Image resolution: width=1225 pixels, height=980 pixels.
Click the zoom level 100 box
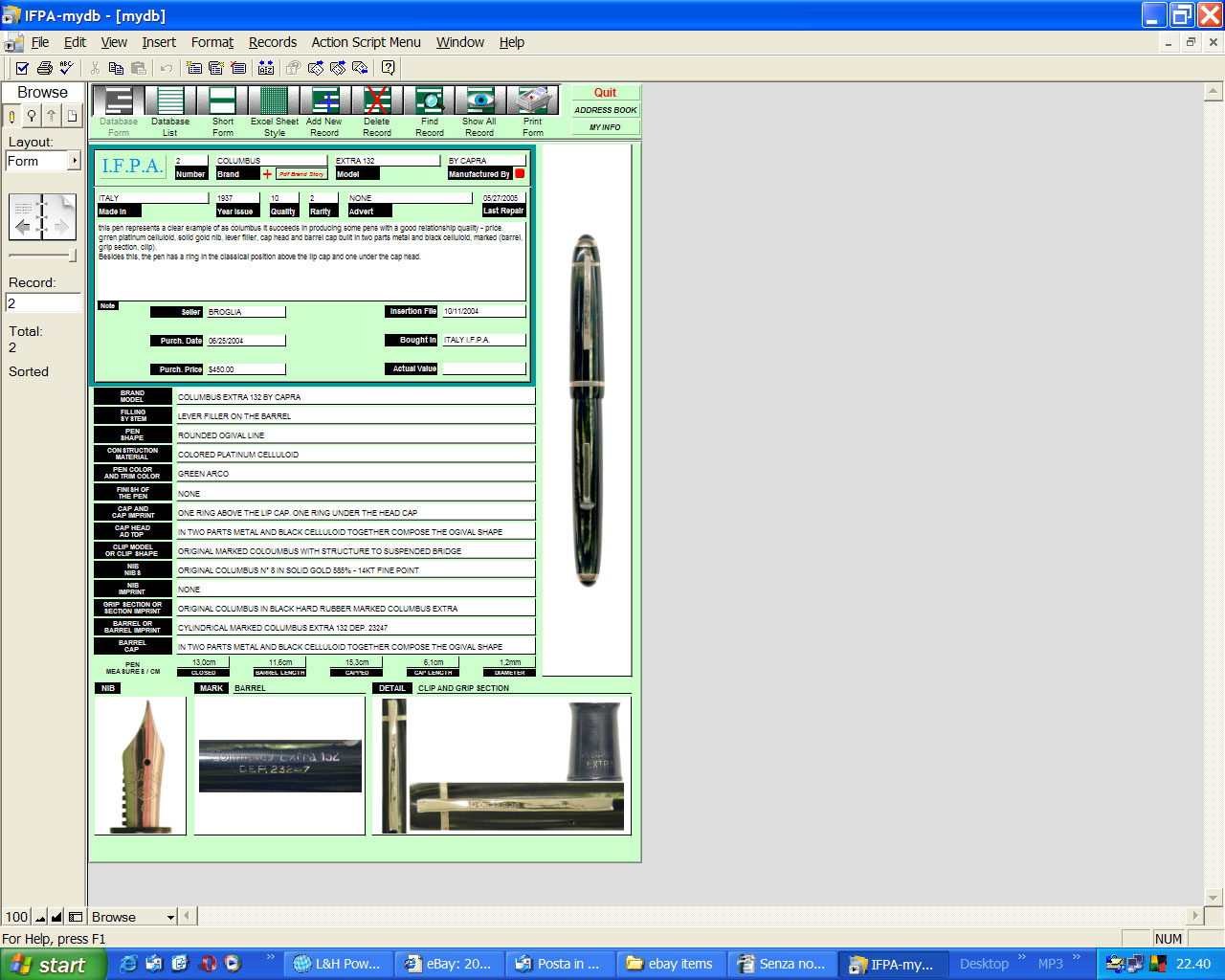click(16, 917)
